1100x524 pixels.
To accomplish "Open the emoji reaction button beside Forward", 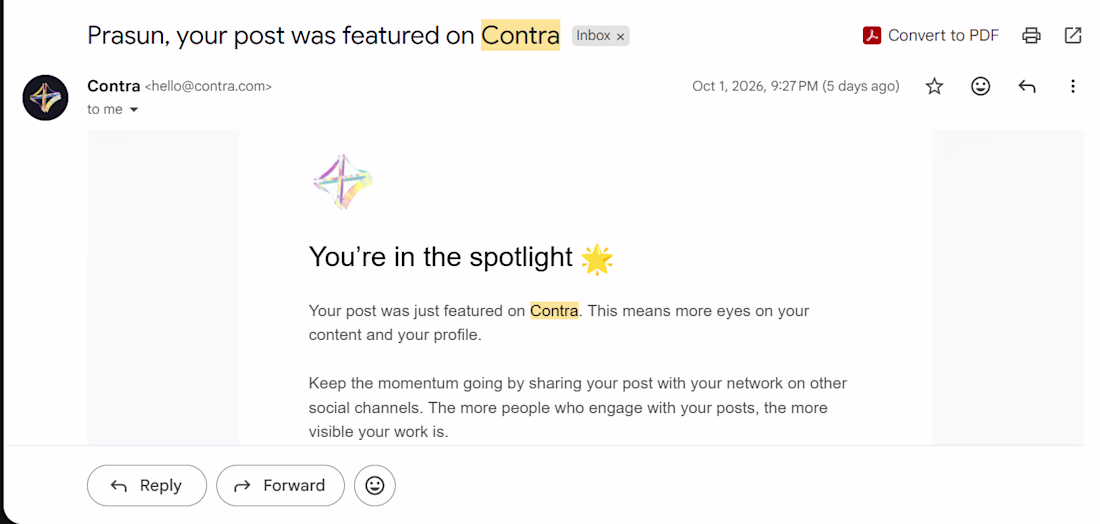I will tap(375, 485).
